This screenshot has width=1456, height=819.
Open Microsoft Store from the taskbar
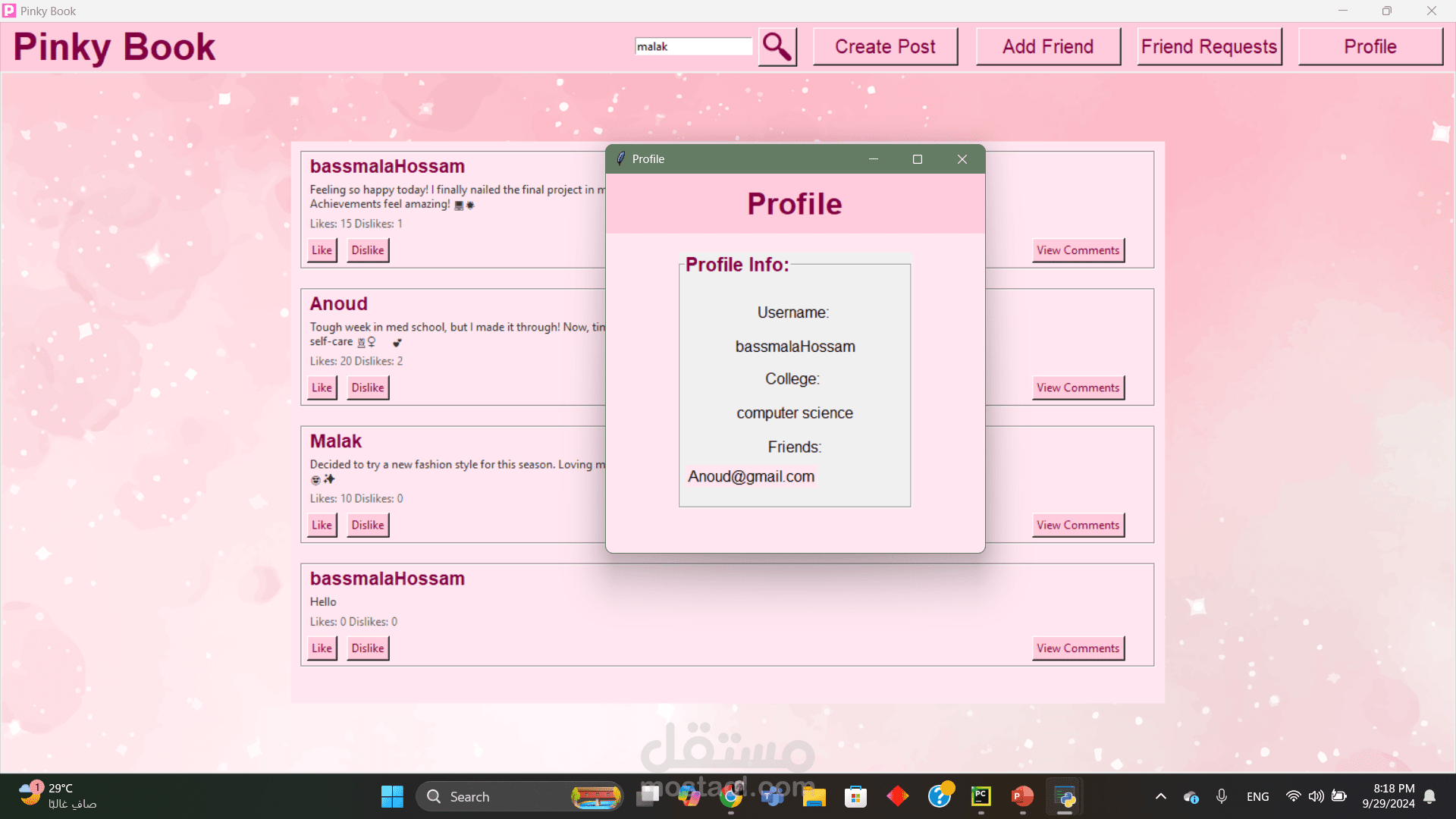[856, 796]
